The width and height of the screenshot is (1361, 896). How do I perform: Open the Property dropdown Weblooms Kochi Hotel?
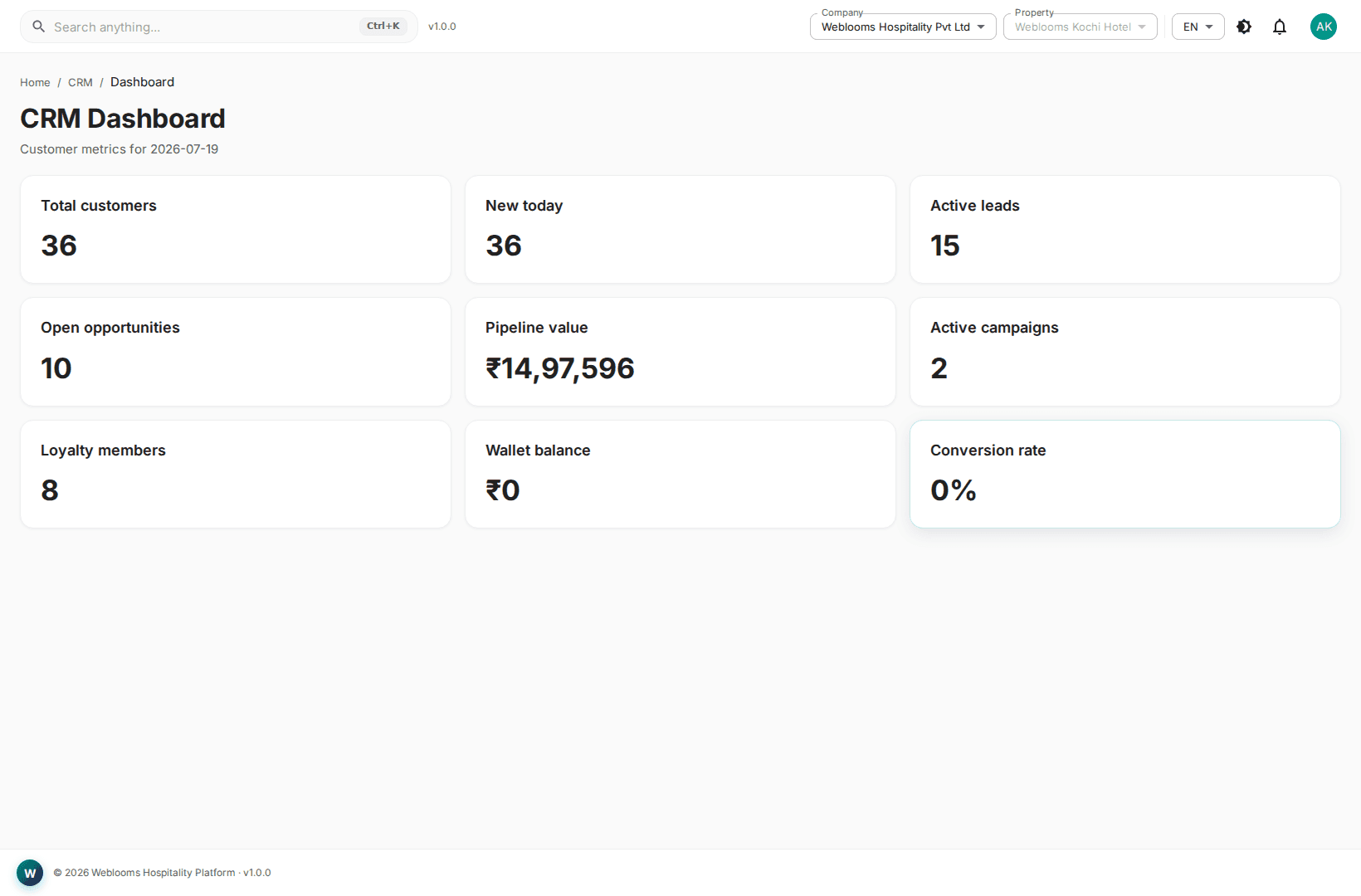(x=1081, y=27)
